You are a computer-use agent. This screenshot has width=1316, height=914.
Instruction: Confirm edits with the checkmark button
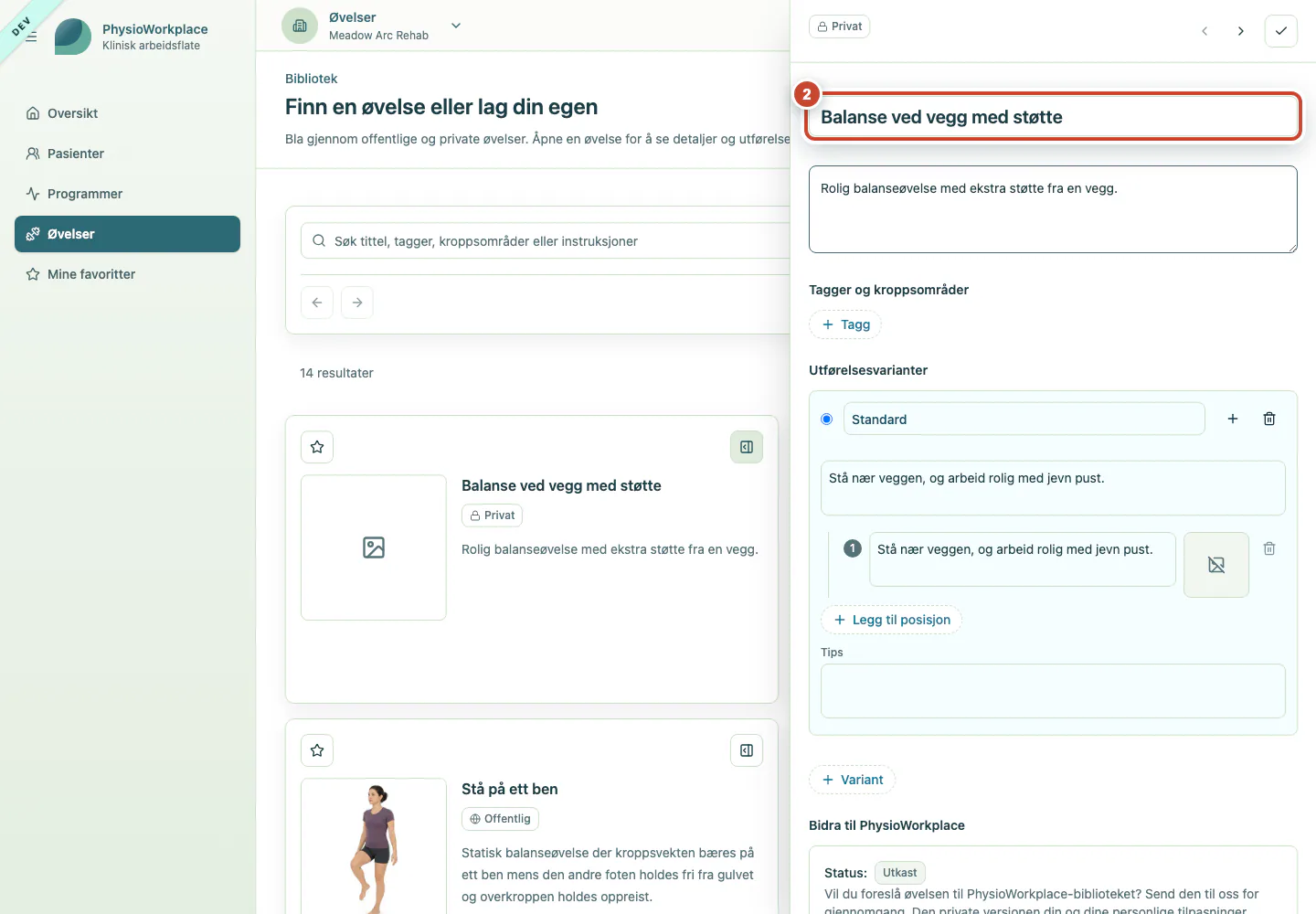pyautogui.click(x=1281, y=31)
